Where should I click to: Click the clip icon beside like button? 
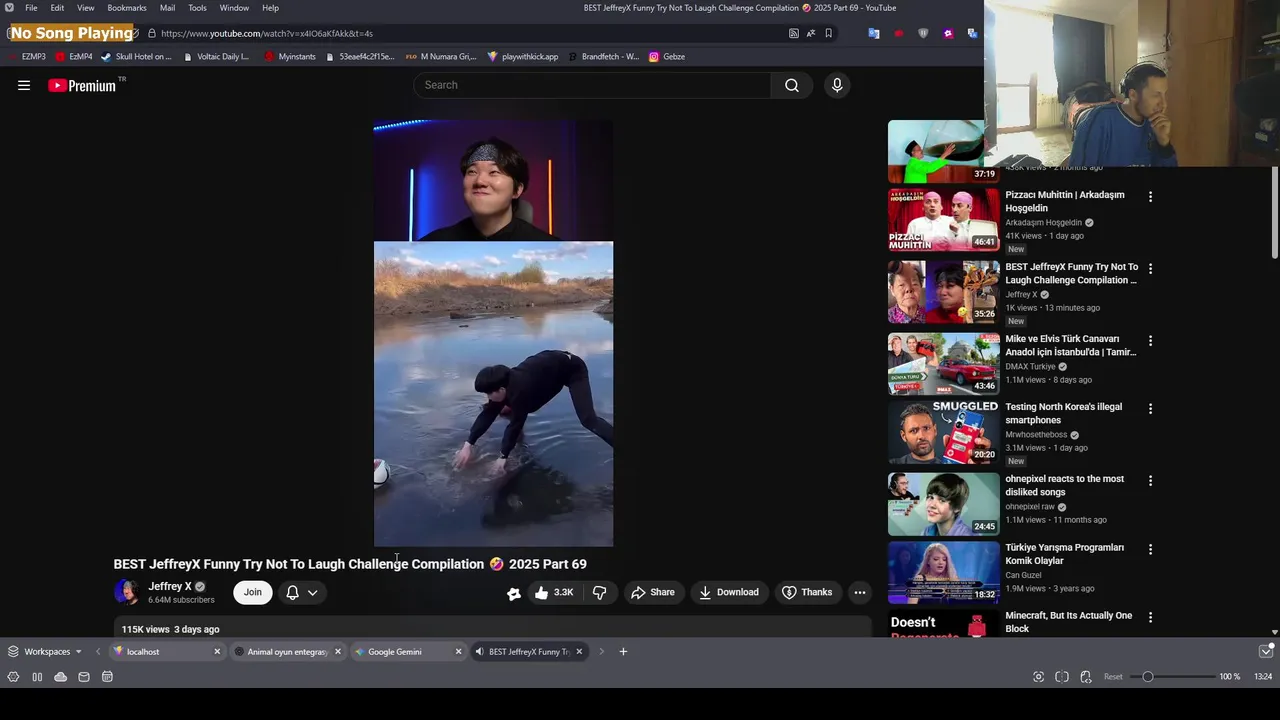click(x=514, y=593)
